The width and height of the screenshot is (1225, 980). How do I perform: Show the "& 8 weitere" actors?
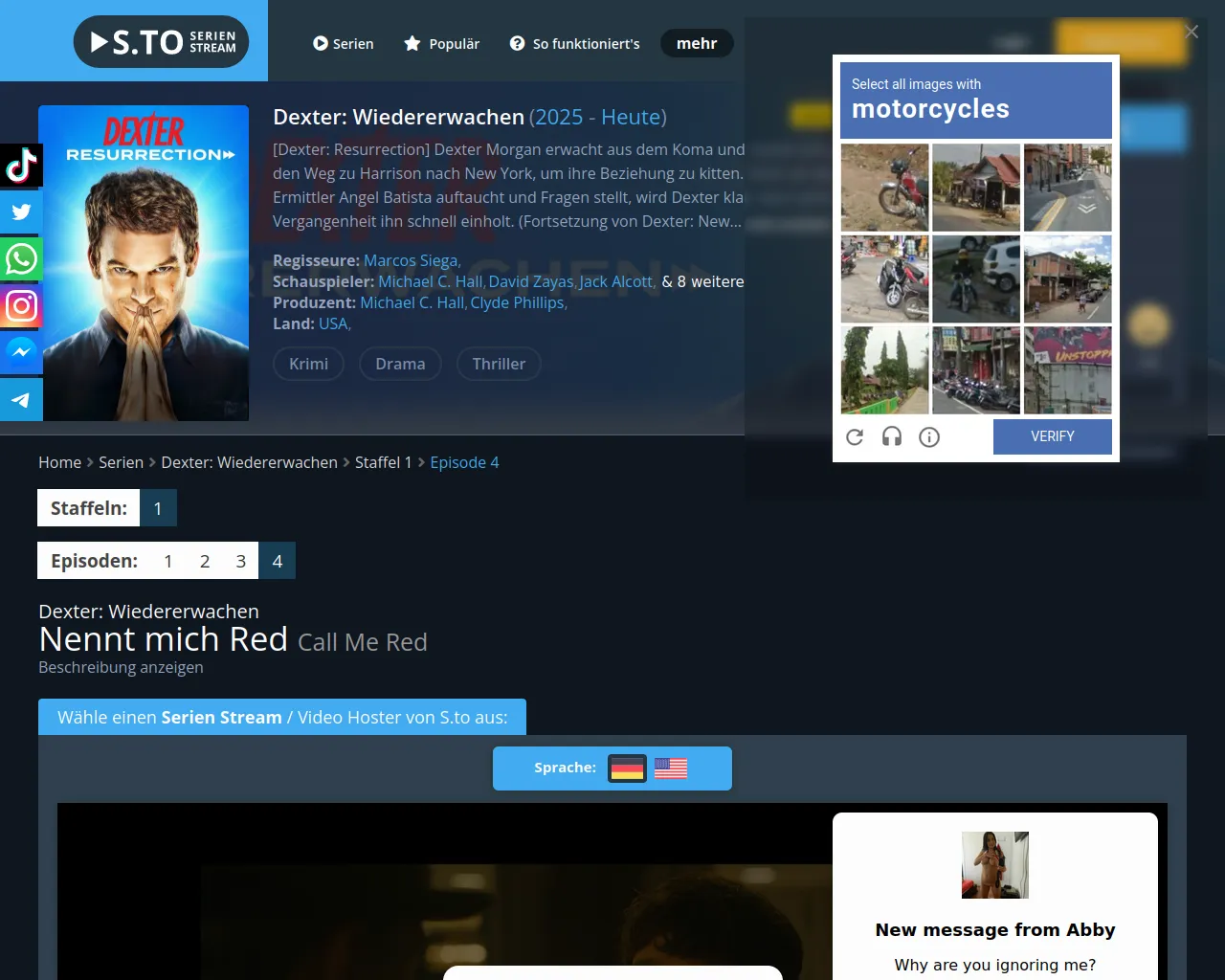click(x=702, y=281)
